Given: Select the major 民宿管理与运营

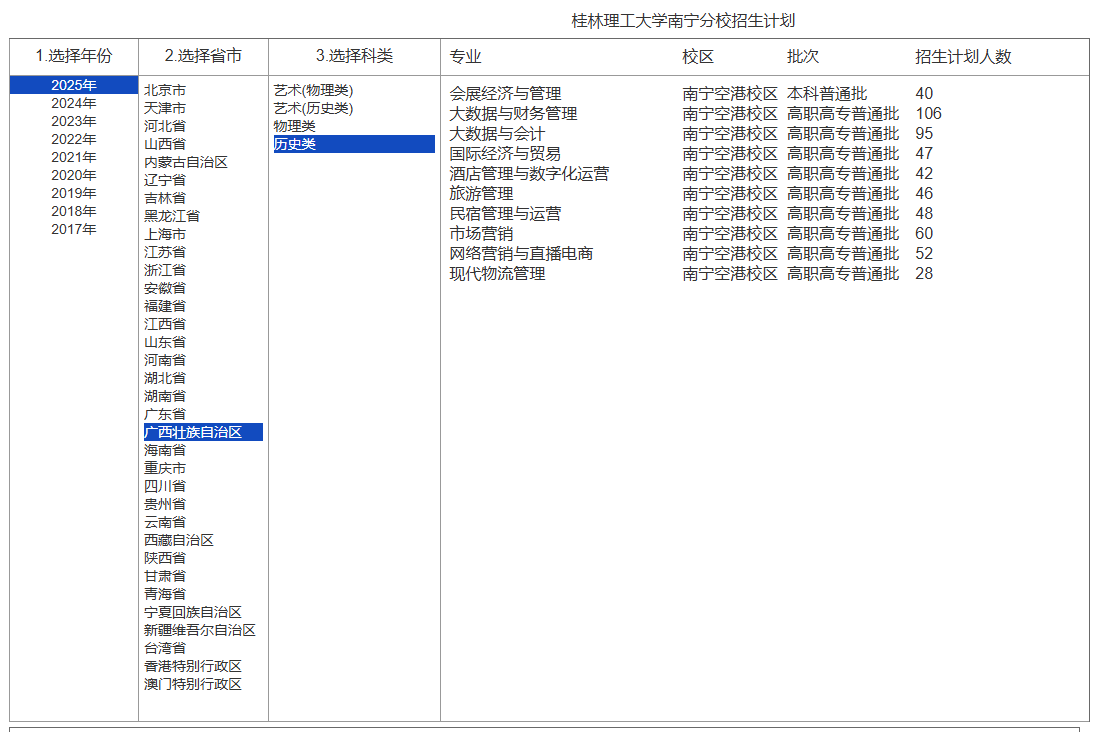Looking at the screenshot, I should pos(505,213).
